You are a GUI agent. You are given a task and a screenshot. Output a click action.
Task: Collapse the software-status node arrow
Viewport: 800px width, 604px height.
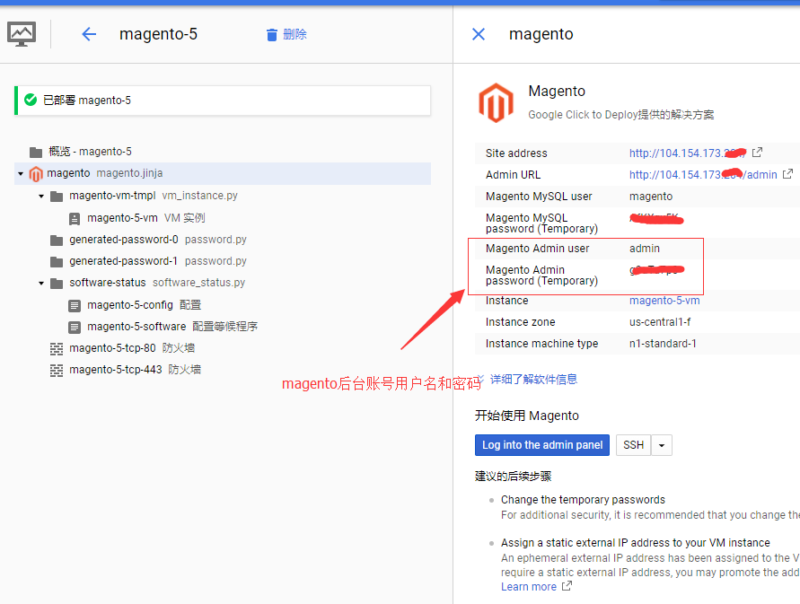(41, 283)
